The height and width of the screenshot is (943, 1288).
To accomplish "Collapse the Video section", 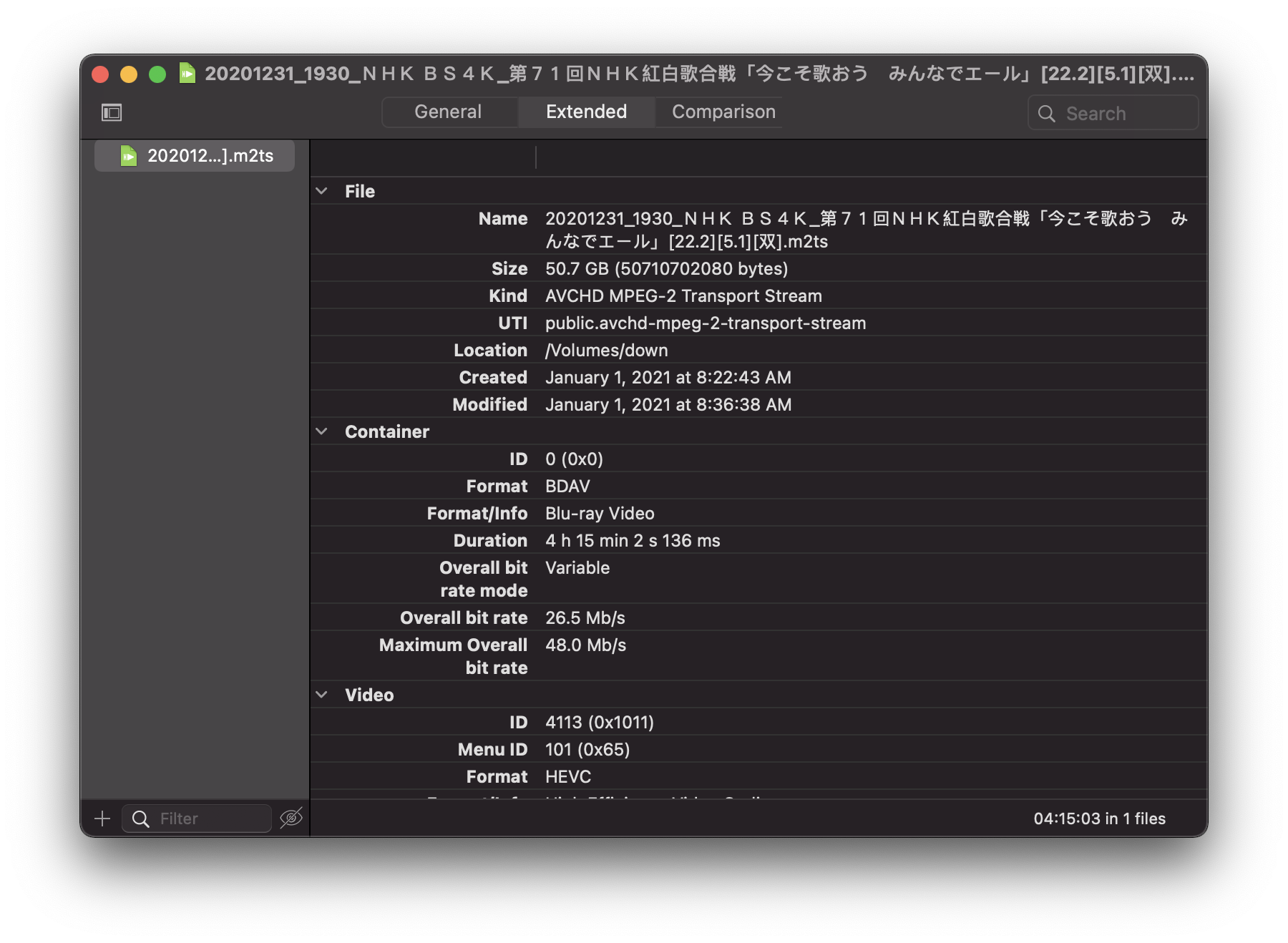I will click(322, 695).
